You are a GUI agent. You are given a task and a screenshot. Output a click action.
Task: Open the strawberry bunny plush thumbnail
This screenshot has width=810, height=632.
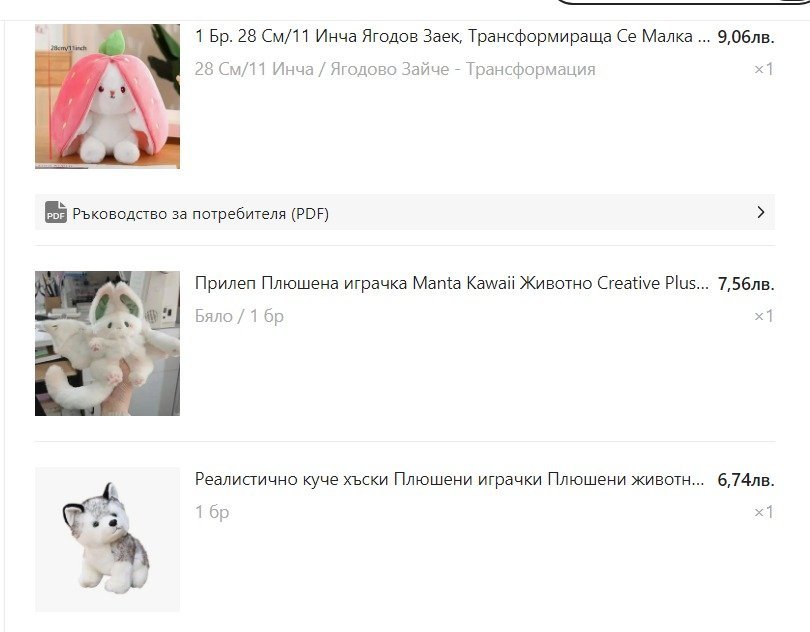pos(107,97)
